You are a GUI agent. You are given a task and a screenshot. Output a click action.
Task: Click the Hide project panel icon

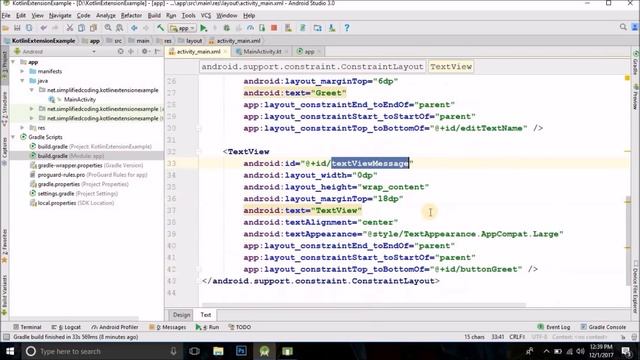click(x=157, y=51)
